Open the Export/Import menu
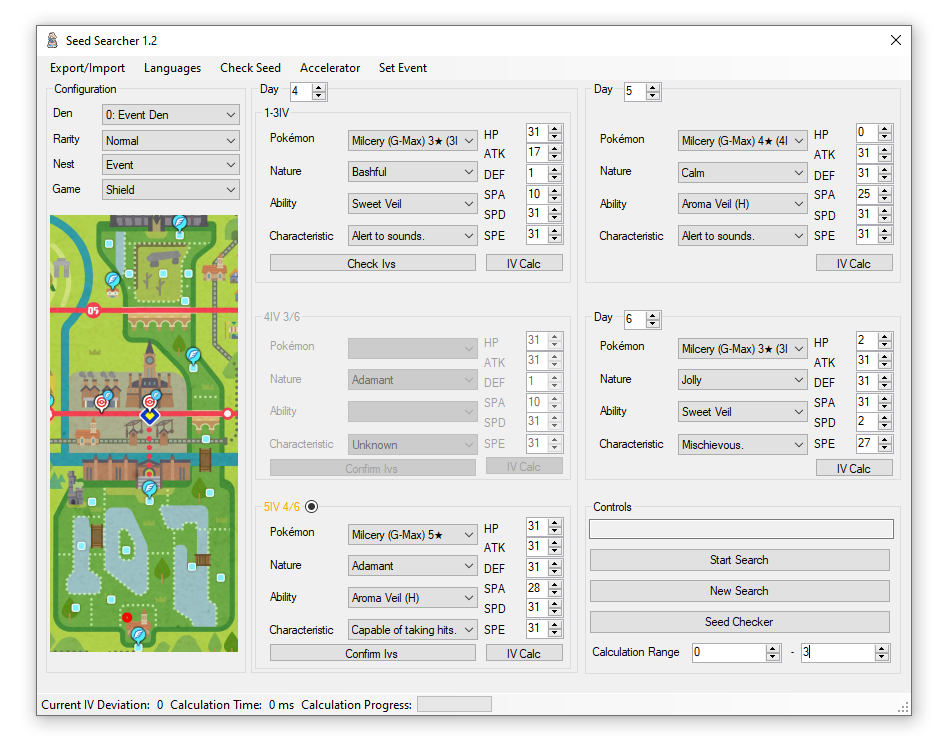 (88, 68)
